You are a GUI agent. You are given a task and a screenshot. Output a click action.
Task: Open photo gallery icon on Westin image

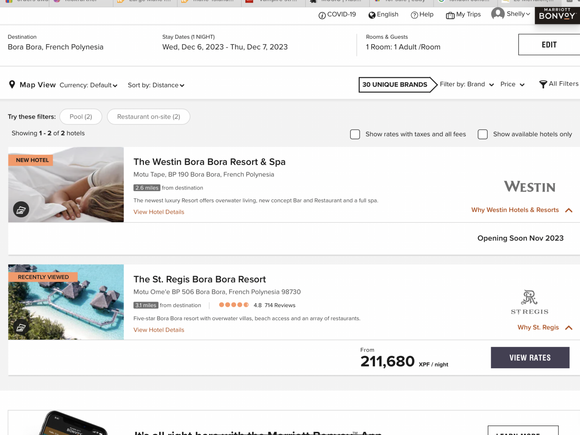[x=21, y=209]
